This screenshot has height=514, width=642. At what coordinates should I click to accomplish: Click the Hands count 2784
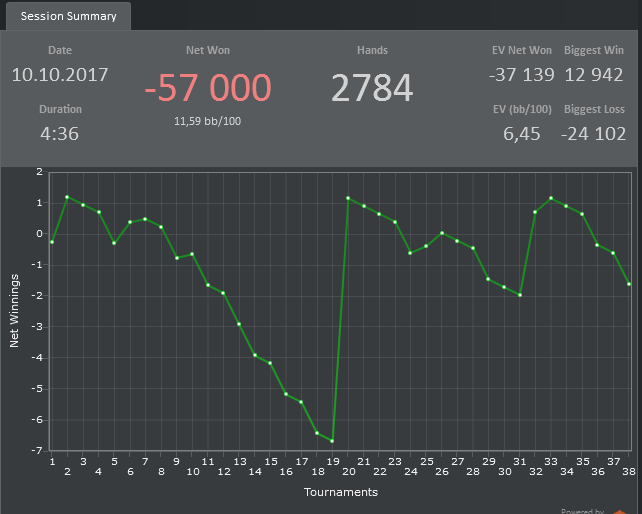pos(372,88)
